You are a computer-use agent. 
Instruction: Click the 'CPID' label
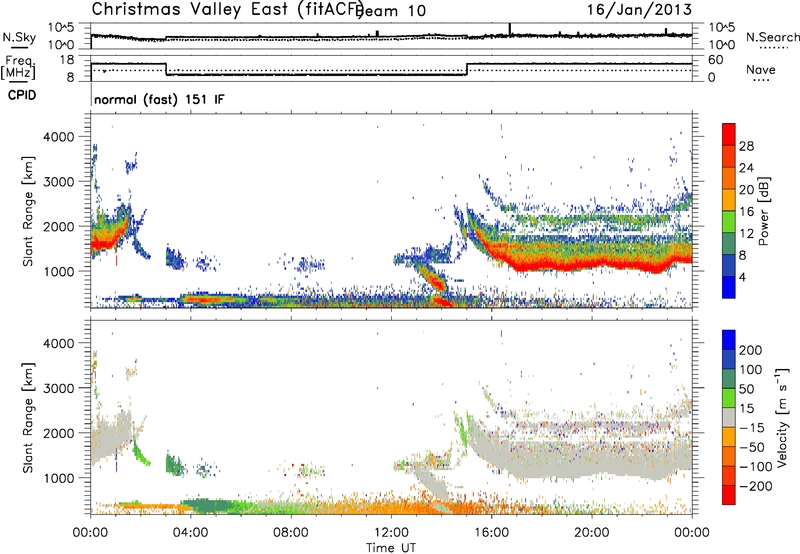(22, 95)
